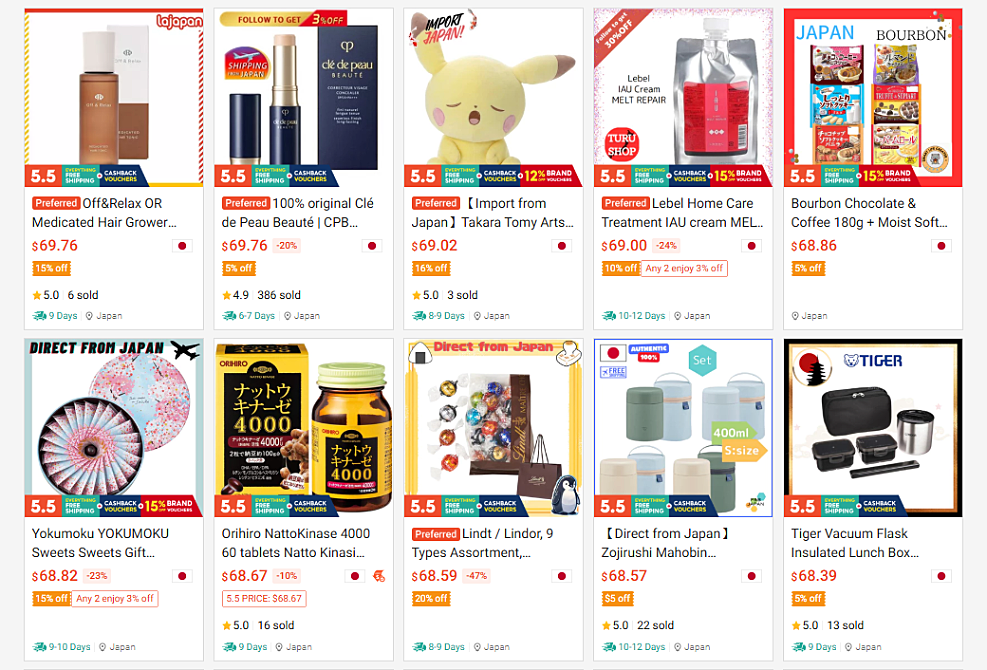Click delivery truck icon on Lebel Home Care card
The image size is (987, 670).
(609, 315)
